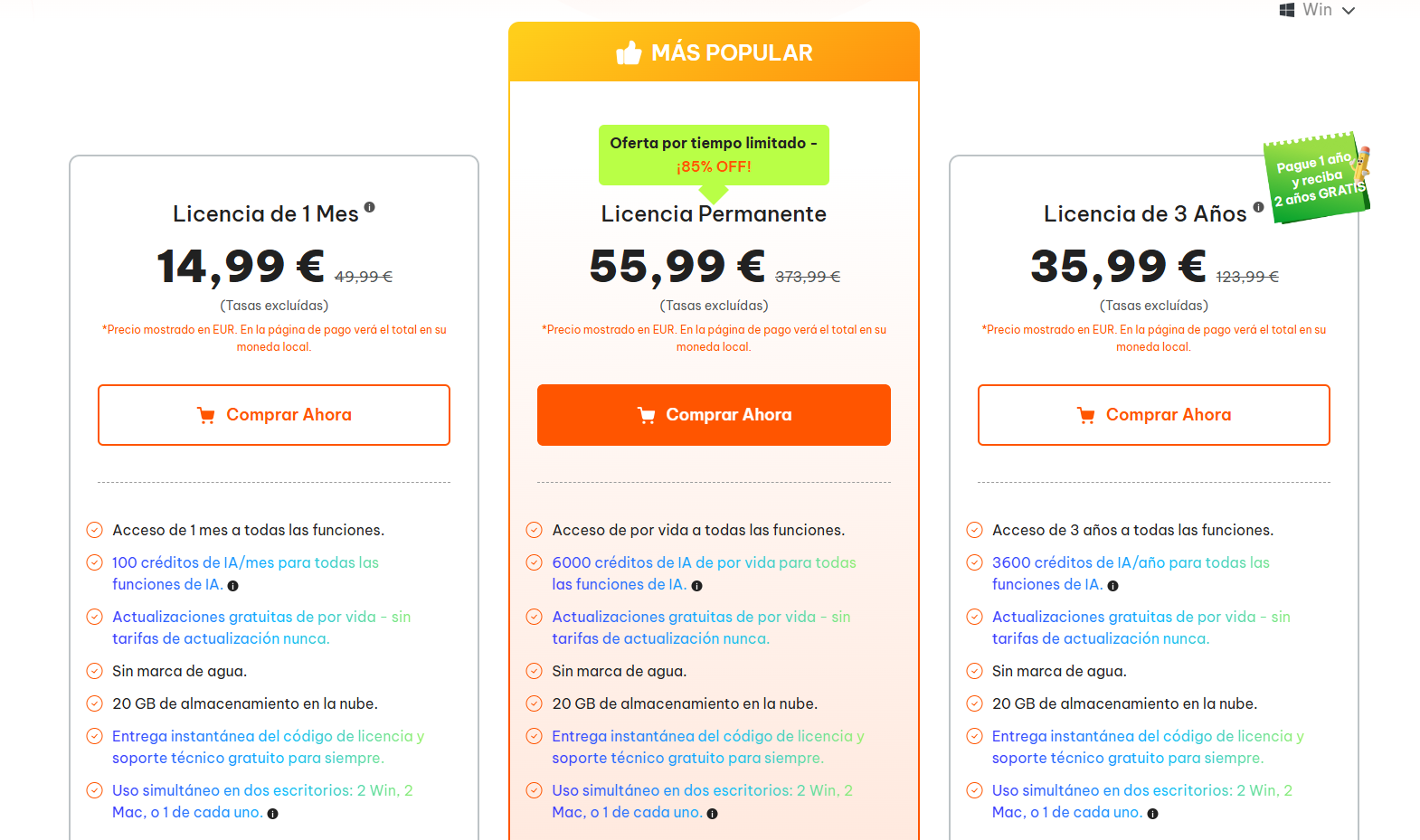Open the Win platform dropdown

[1318, 10]
